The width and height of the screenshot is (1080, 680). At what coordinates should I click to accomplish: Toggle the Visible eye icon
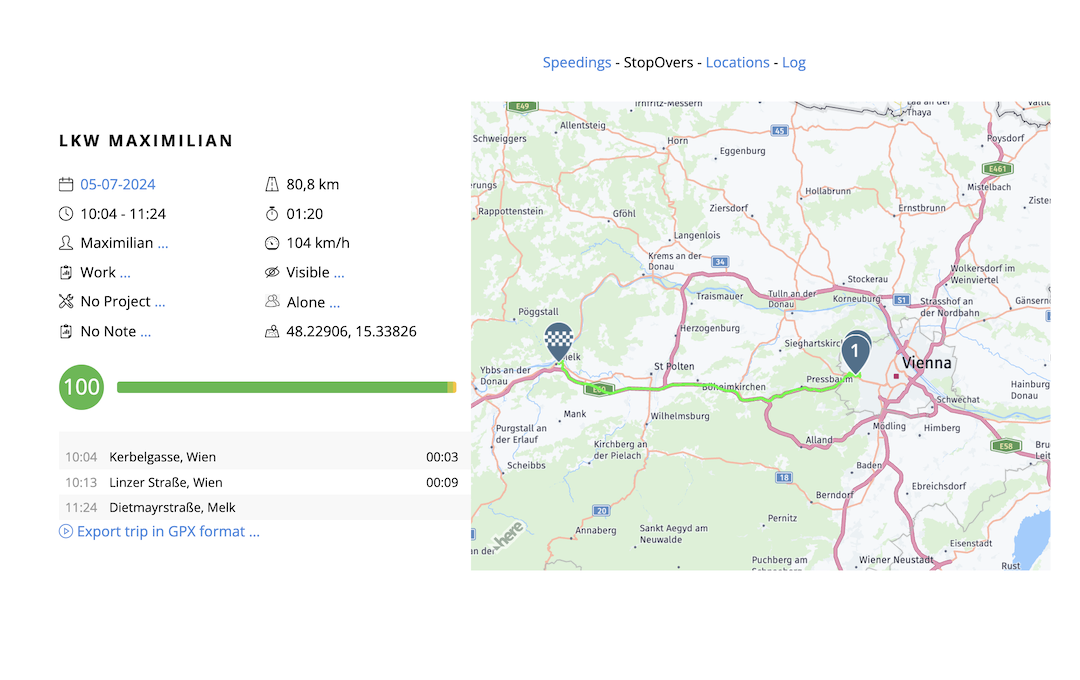pos(272,272)
